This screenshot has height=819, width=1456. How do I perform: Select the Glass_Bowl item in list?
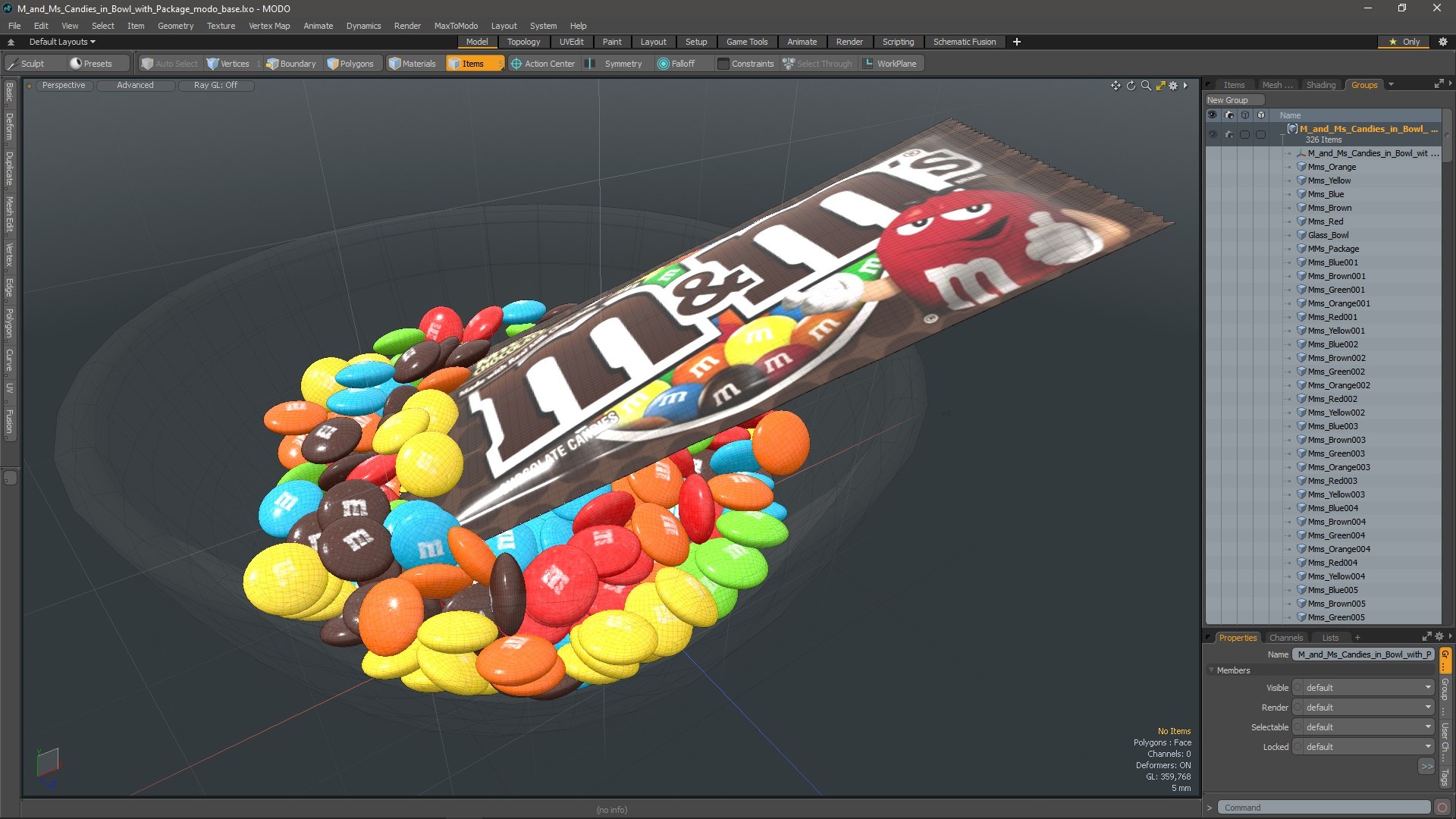click(1328, 235)
